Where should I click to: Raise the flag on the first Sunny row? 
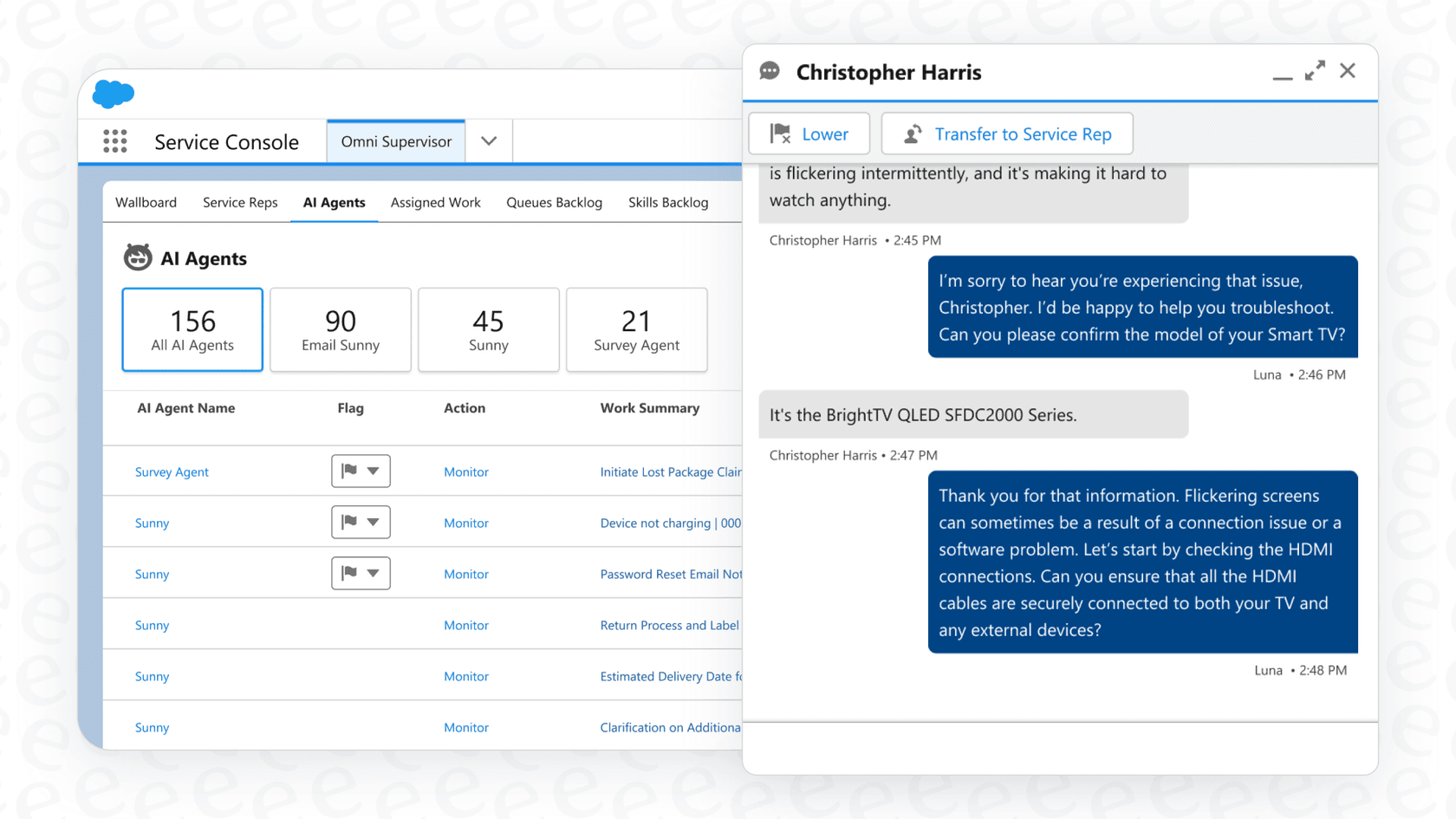coord(350,522)
